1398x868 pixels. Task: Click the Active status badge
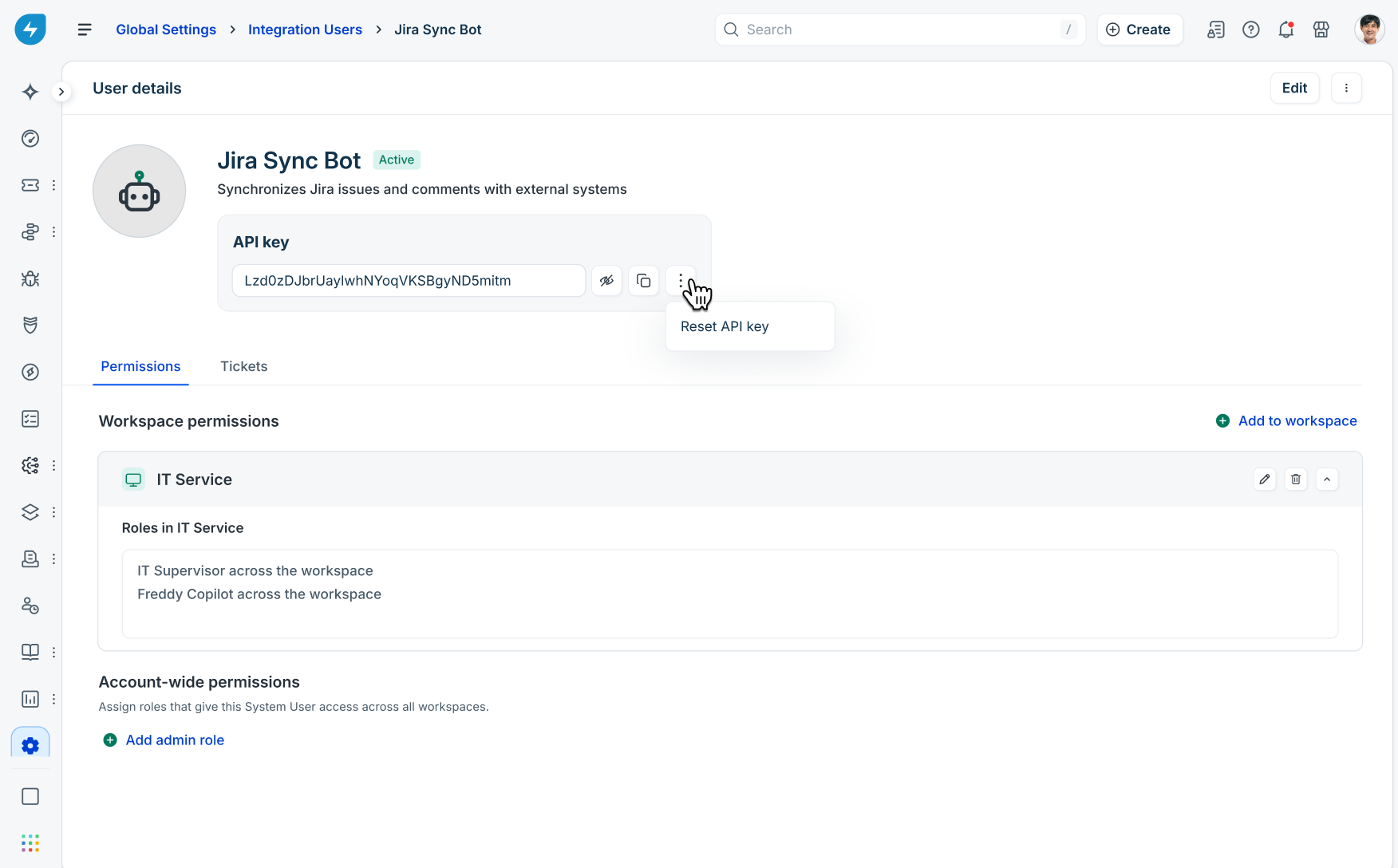tap(397, 160)
